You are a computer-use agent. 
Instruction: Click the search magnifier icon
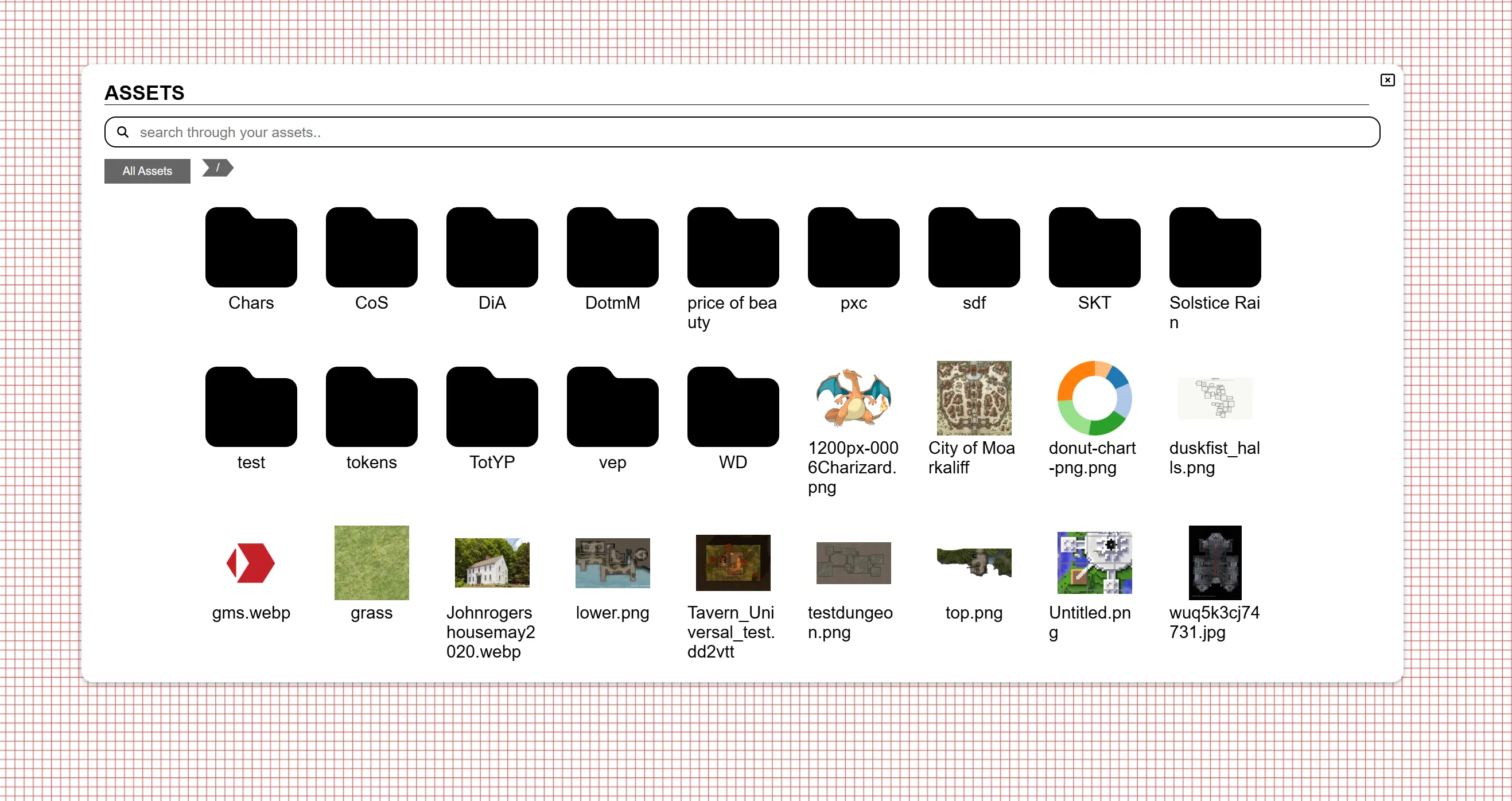pos(123,132)
